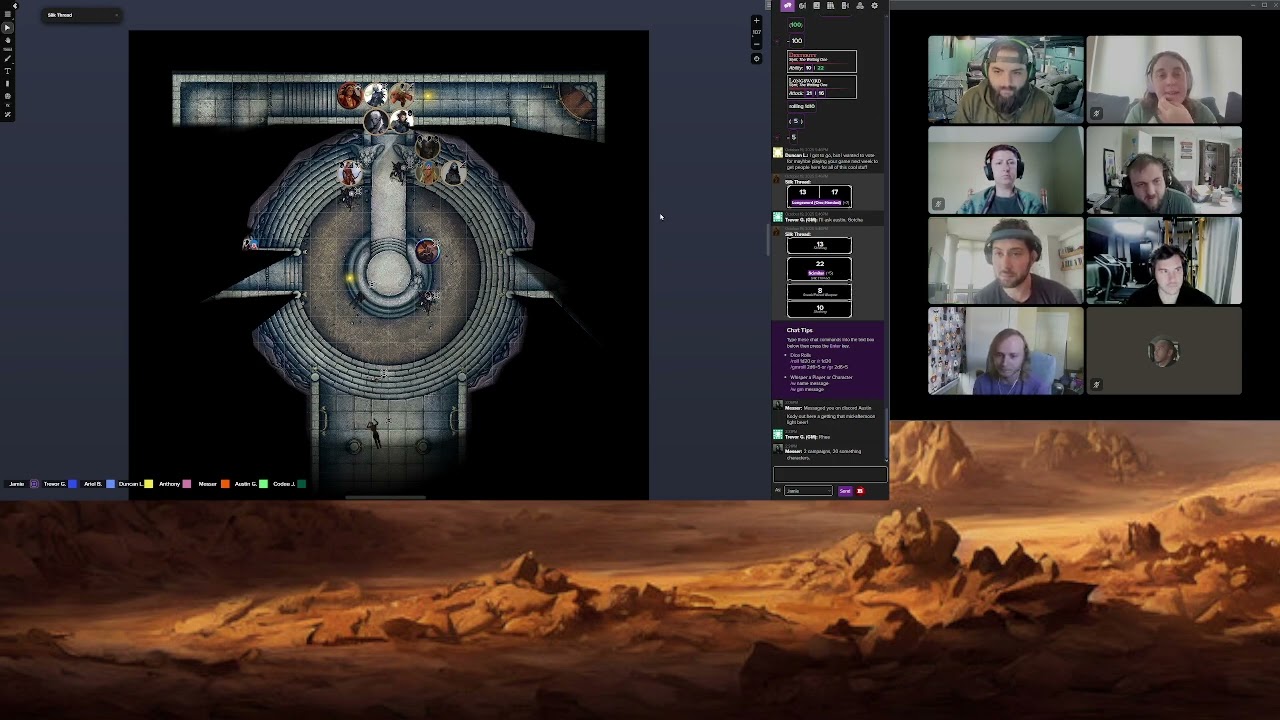Viewport: 1280px width, 720px height.
Task: Select the token on bottom stairway
Action: [375, 433]
